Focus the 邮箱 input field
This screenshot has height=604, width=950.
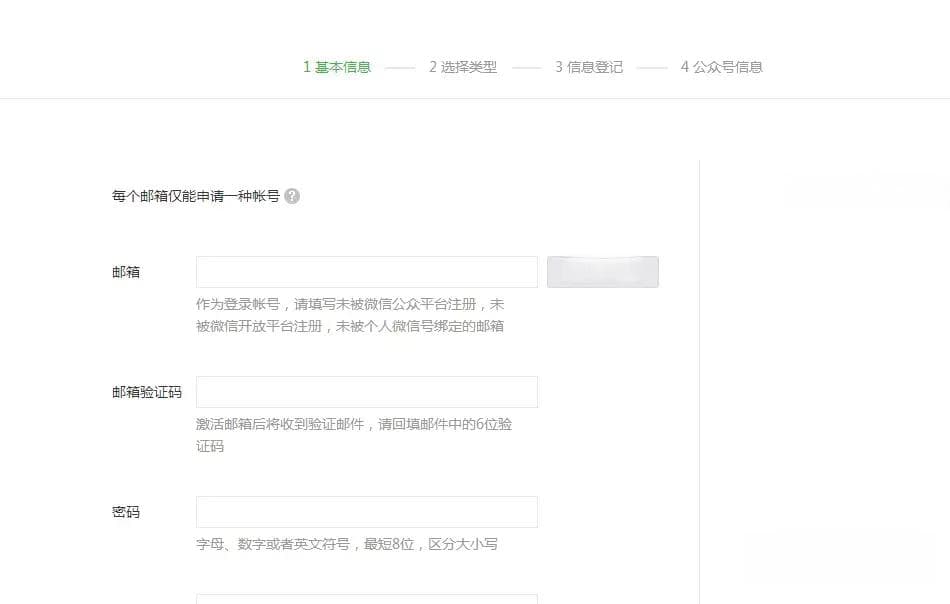[367, 272]
